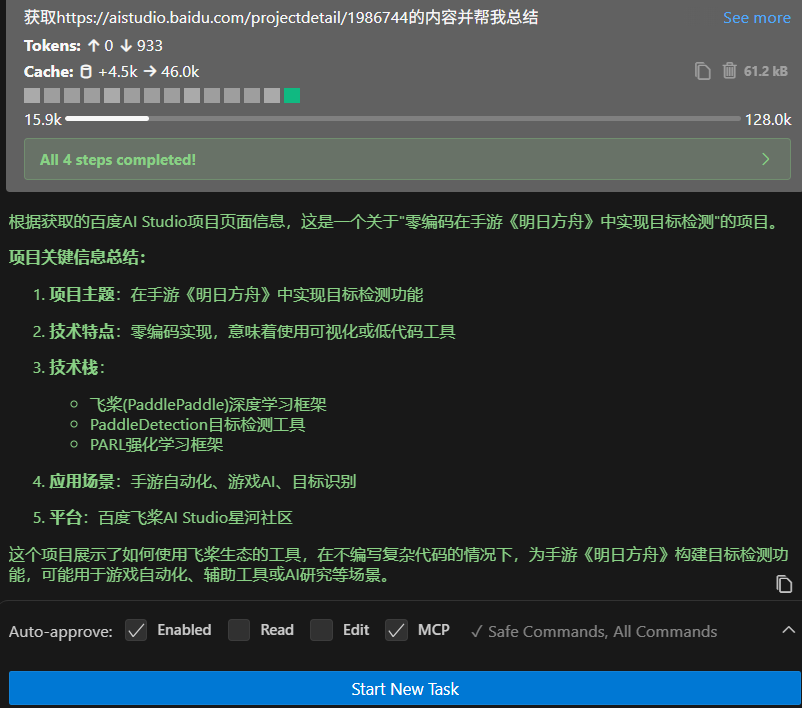802x708 pixels.
Task: Click See more link
Action: pos(756,18)
